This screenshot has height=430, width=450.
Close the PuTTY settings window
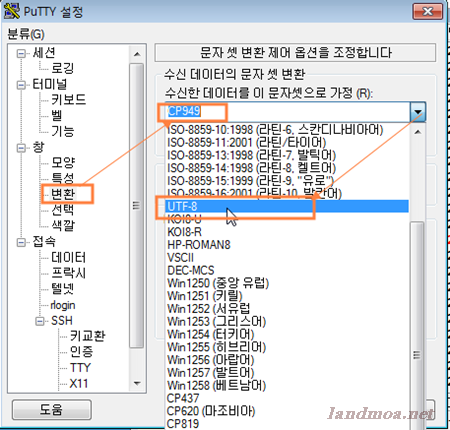428,12
